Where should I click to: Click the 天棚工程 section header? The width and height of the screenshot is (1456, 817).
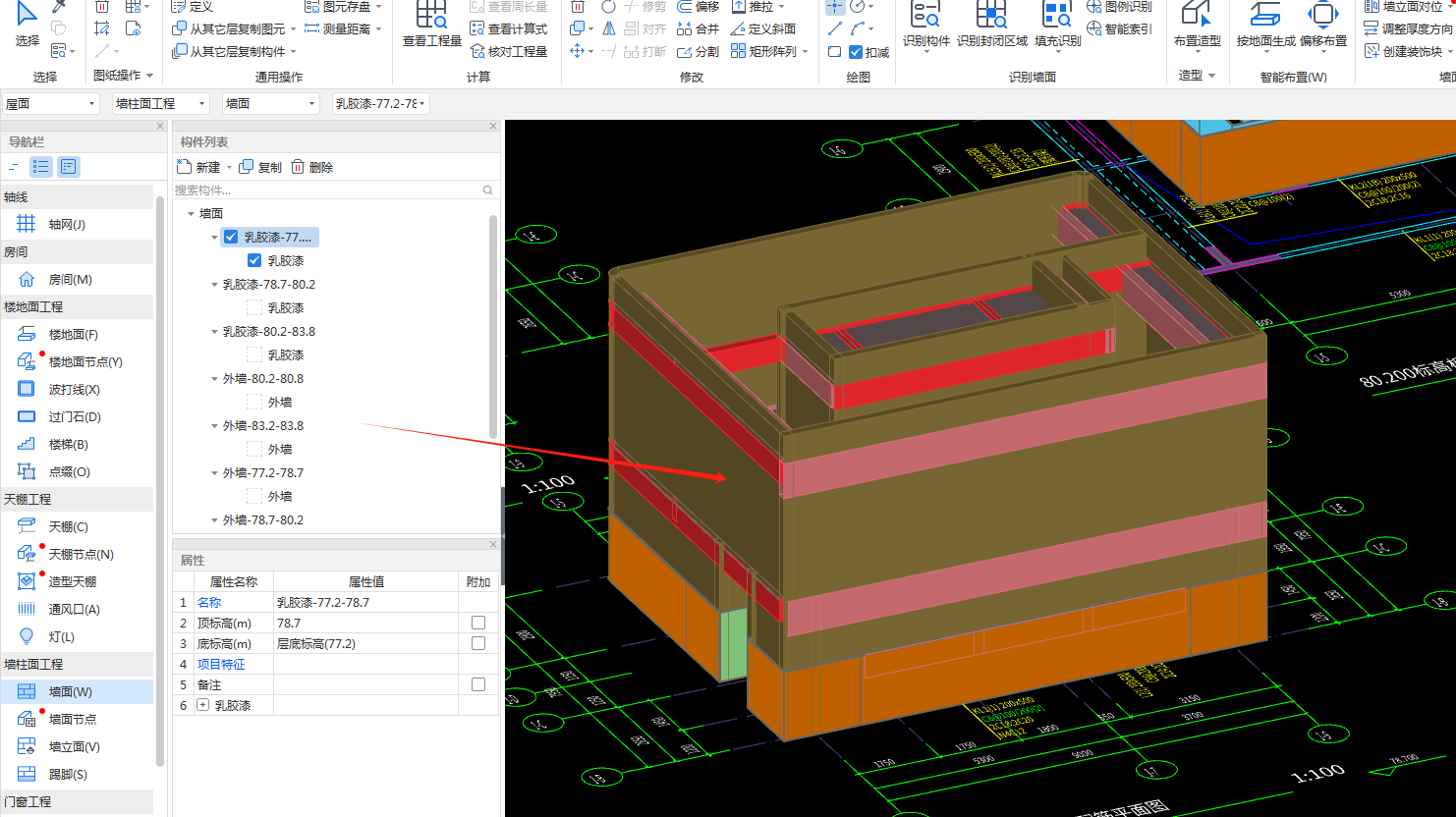click(77, 499)
